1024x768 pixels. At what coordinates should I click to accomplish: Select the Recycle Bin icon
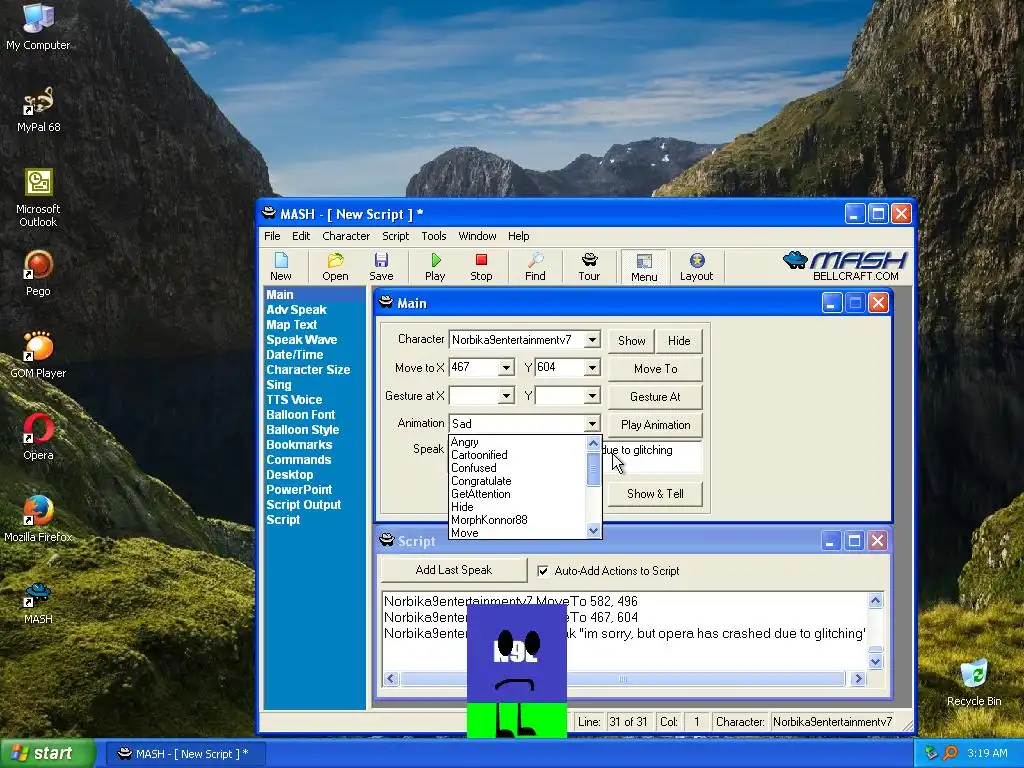click(x=974, y=683)
